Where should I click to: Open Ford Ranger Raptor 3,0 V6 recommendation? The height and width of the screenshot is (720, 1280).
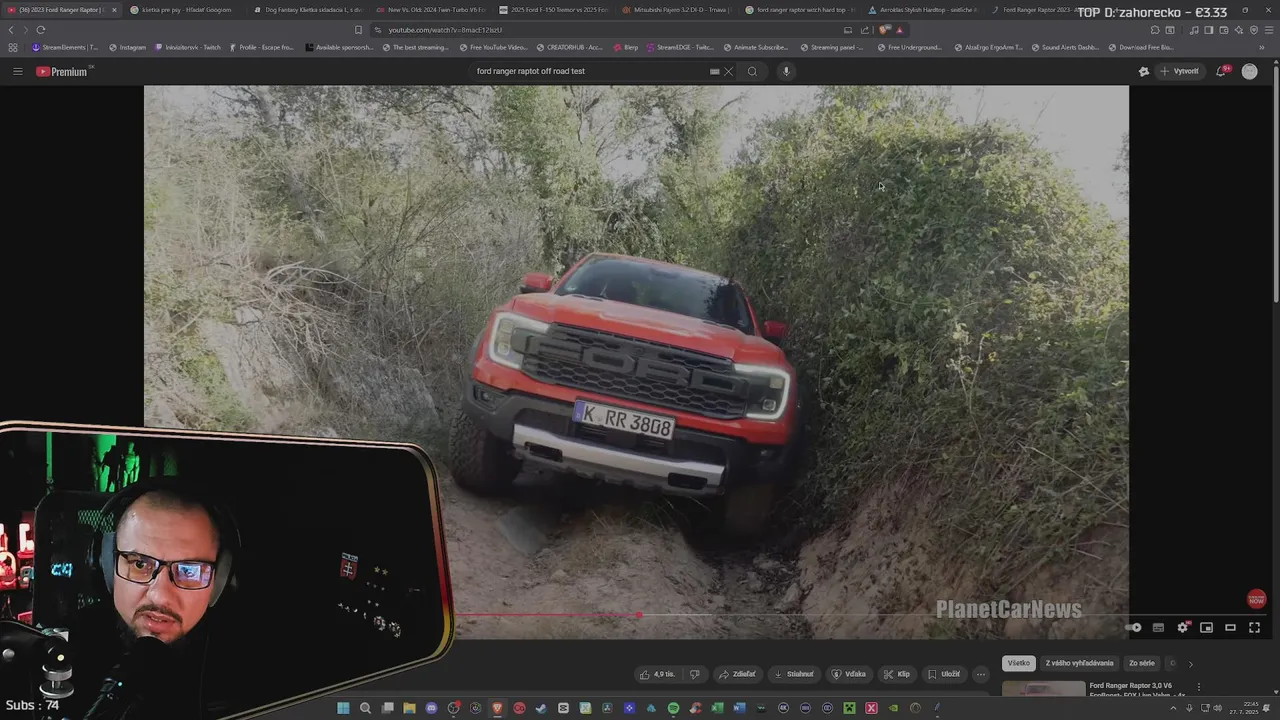(1138, 690)
